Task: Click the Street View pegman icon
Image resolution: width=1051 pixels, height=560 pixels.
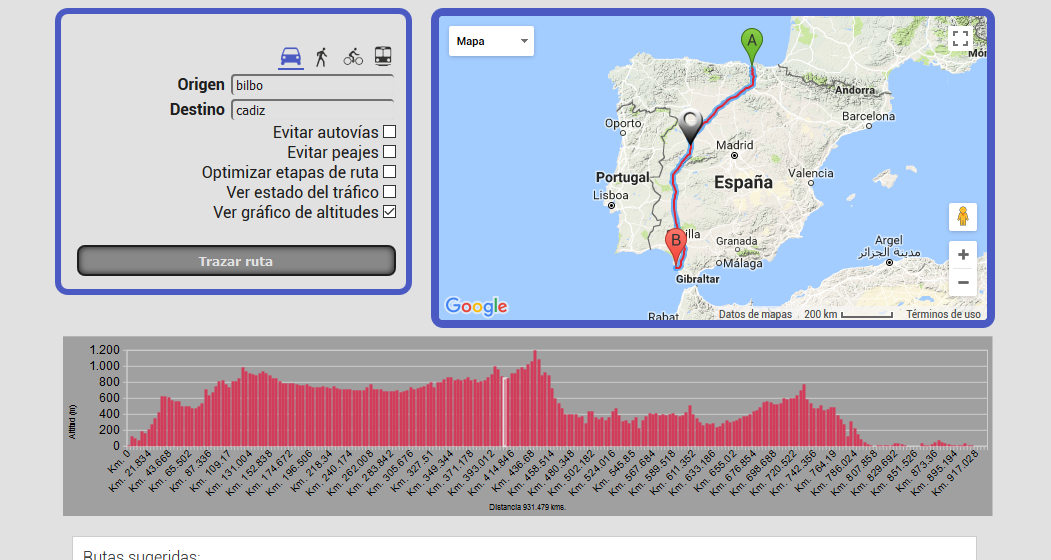Action: 963,217
